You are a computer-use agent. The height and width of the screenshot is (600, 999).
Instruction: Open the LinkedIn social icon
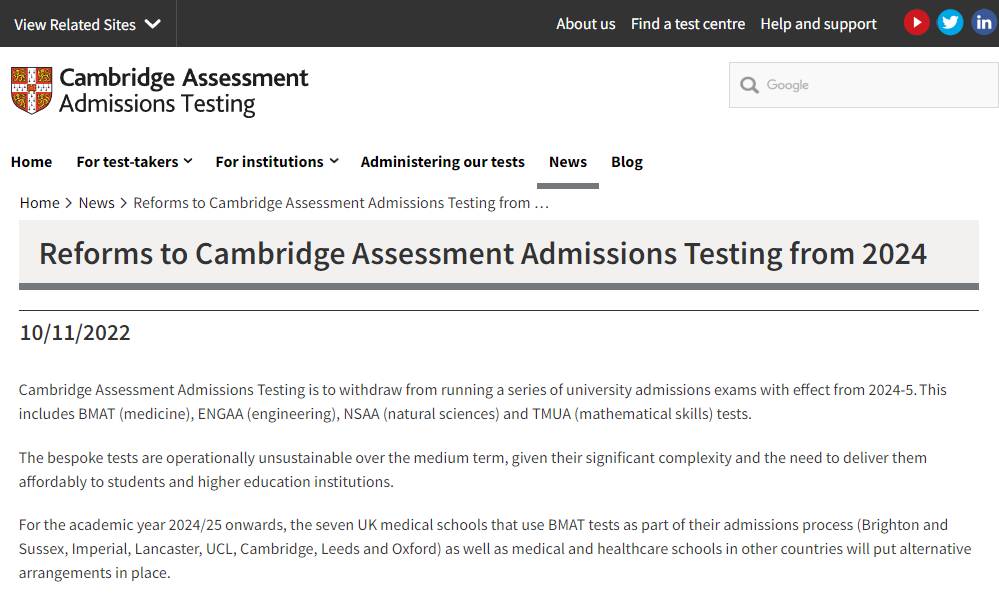pos(984,23)
